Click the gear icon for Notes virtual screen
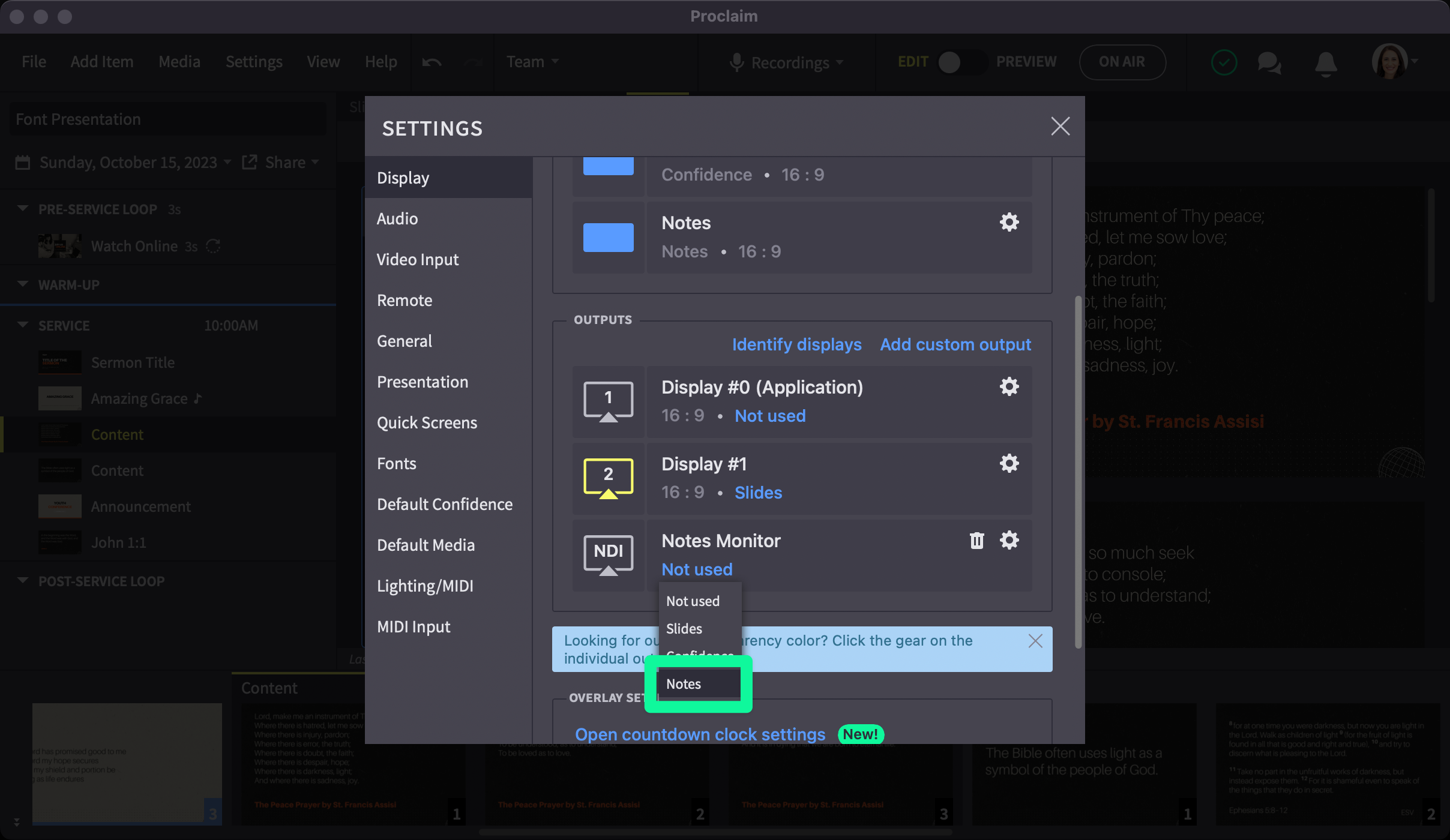 click(1009, 222)
